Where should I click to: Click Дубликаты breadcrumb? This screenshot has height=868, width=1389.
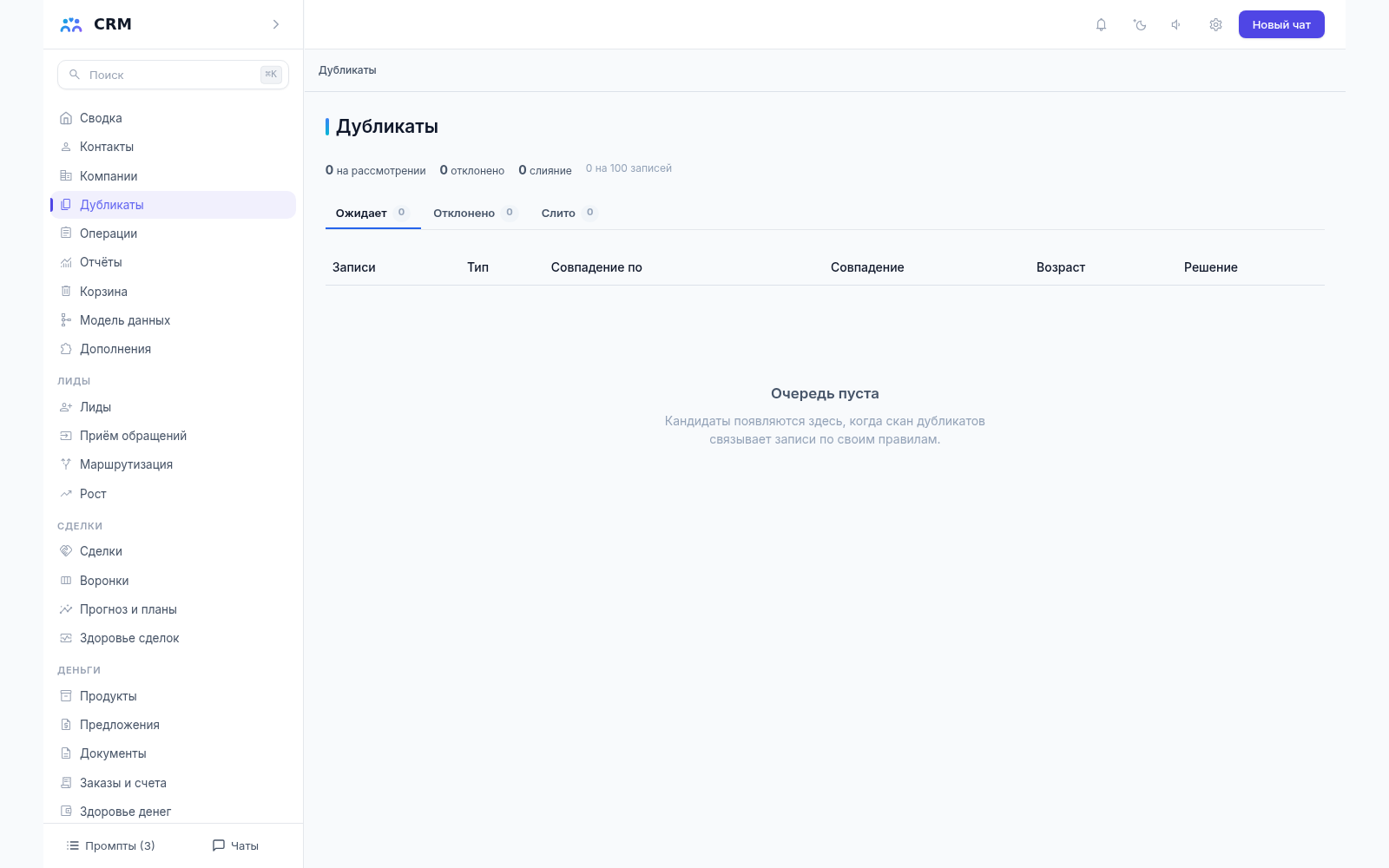tap(347, 70)
